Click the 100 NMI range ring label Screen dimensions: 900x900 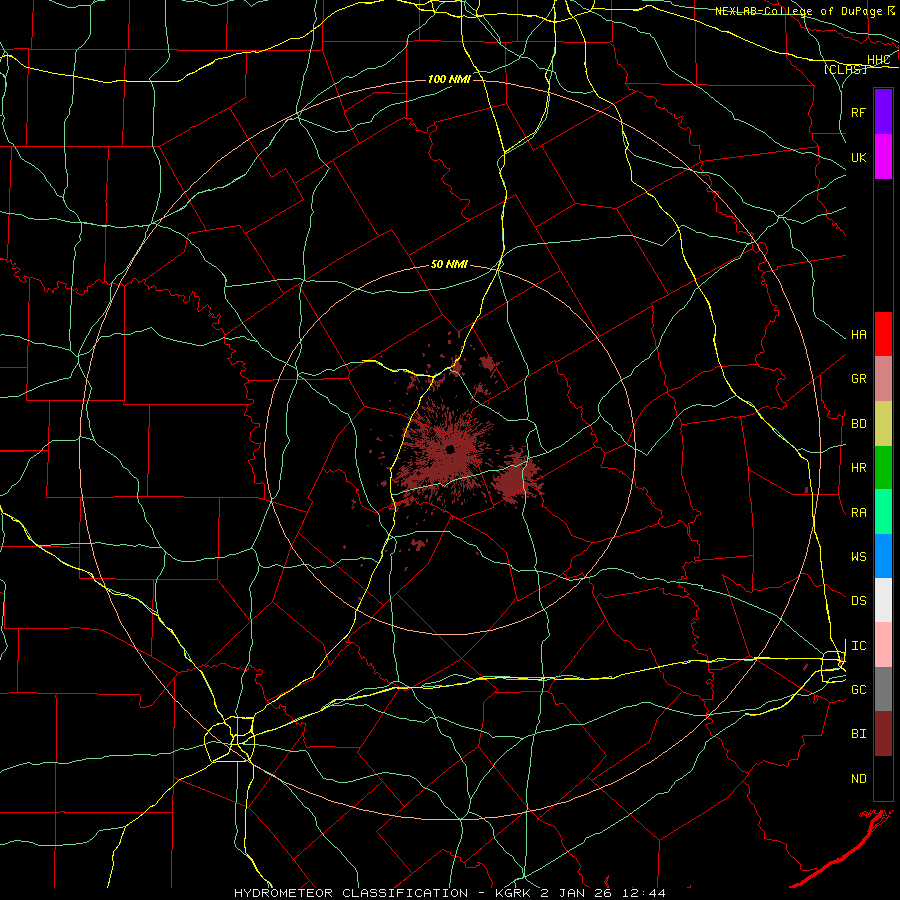pyautogui.click(x=449, y=79)
